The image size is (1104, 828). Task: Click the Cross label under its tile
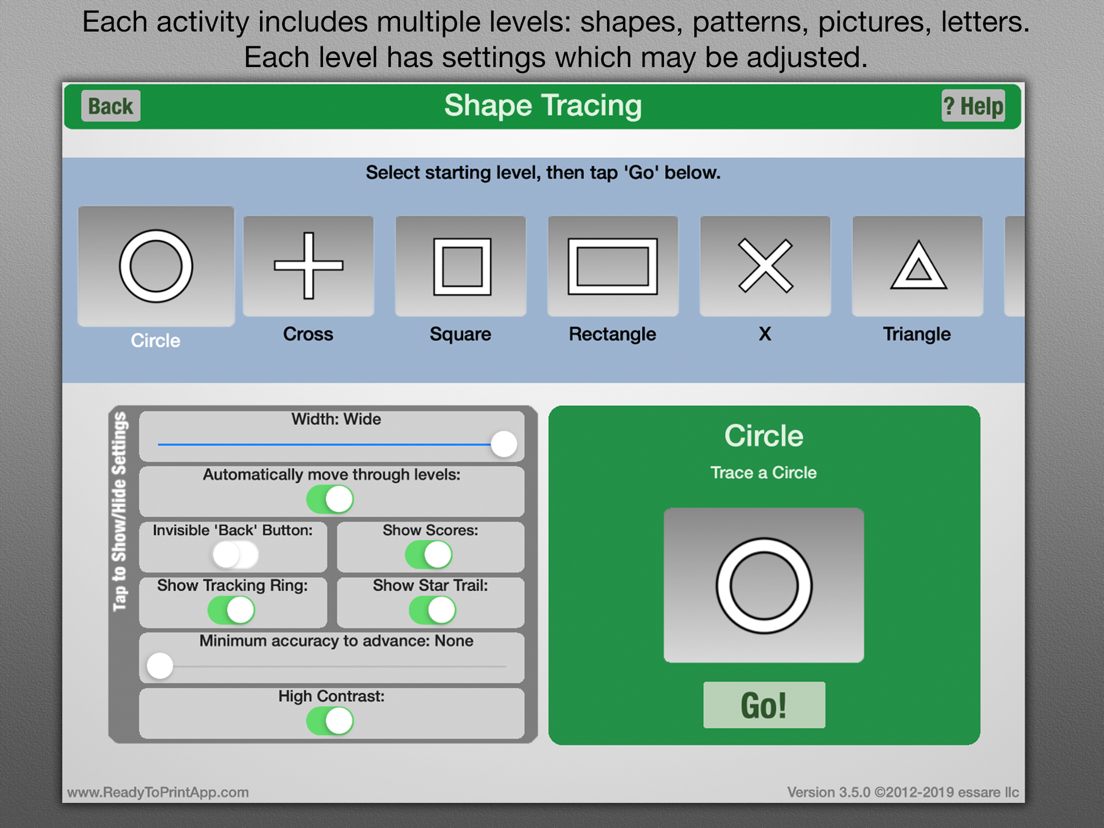tap(308, 334)
